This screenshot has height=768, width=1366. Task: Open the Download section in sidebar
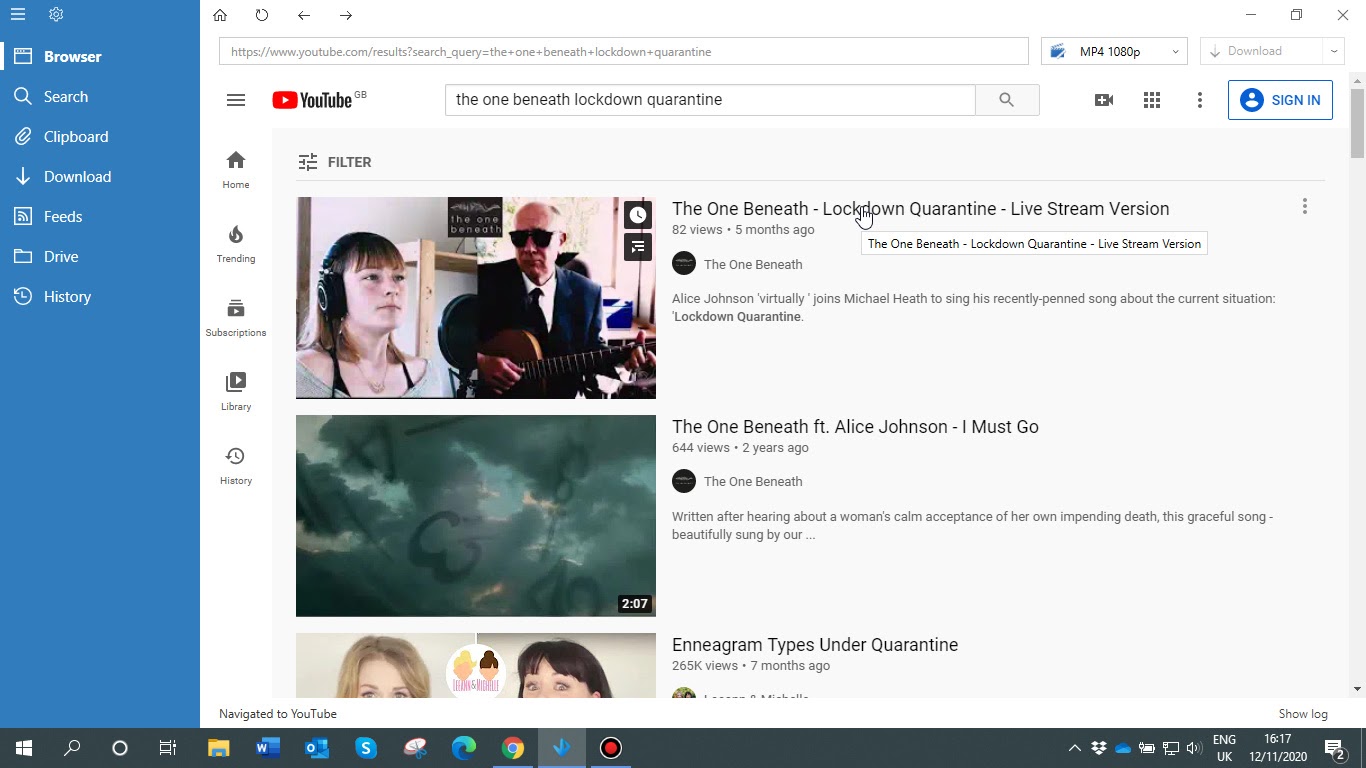(100, 177)
